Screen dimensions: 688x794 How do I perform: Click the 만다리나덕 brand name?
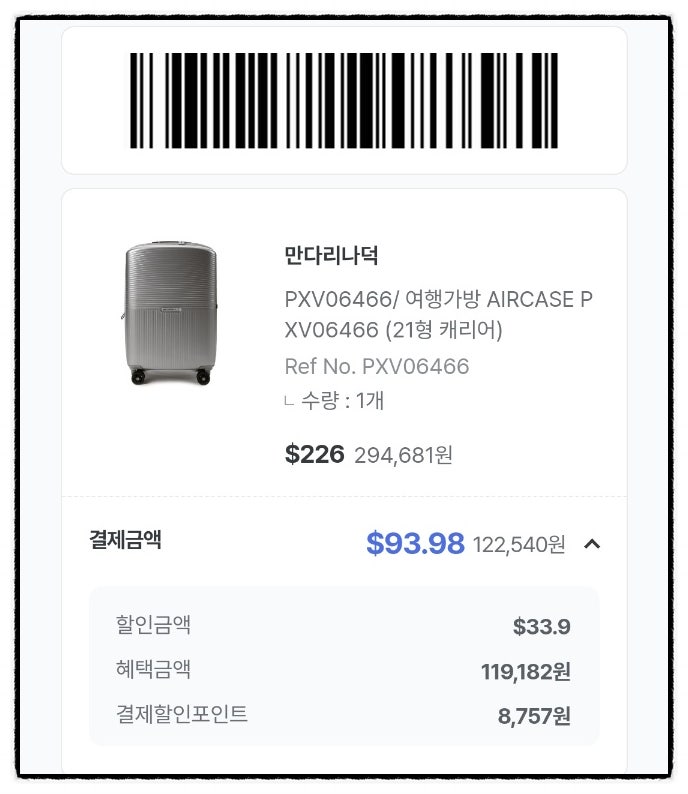click(x=331, y=256)
